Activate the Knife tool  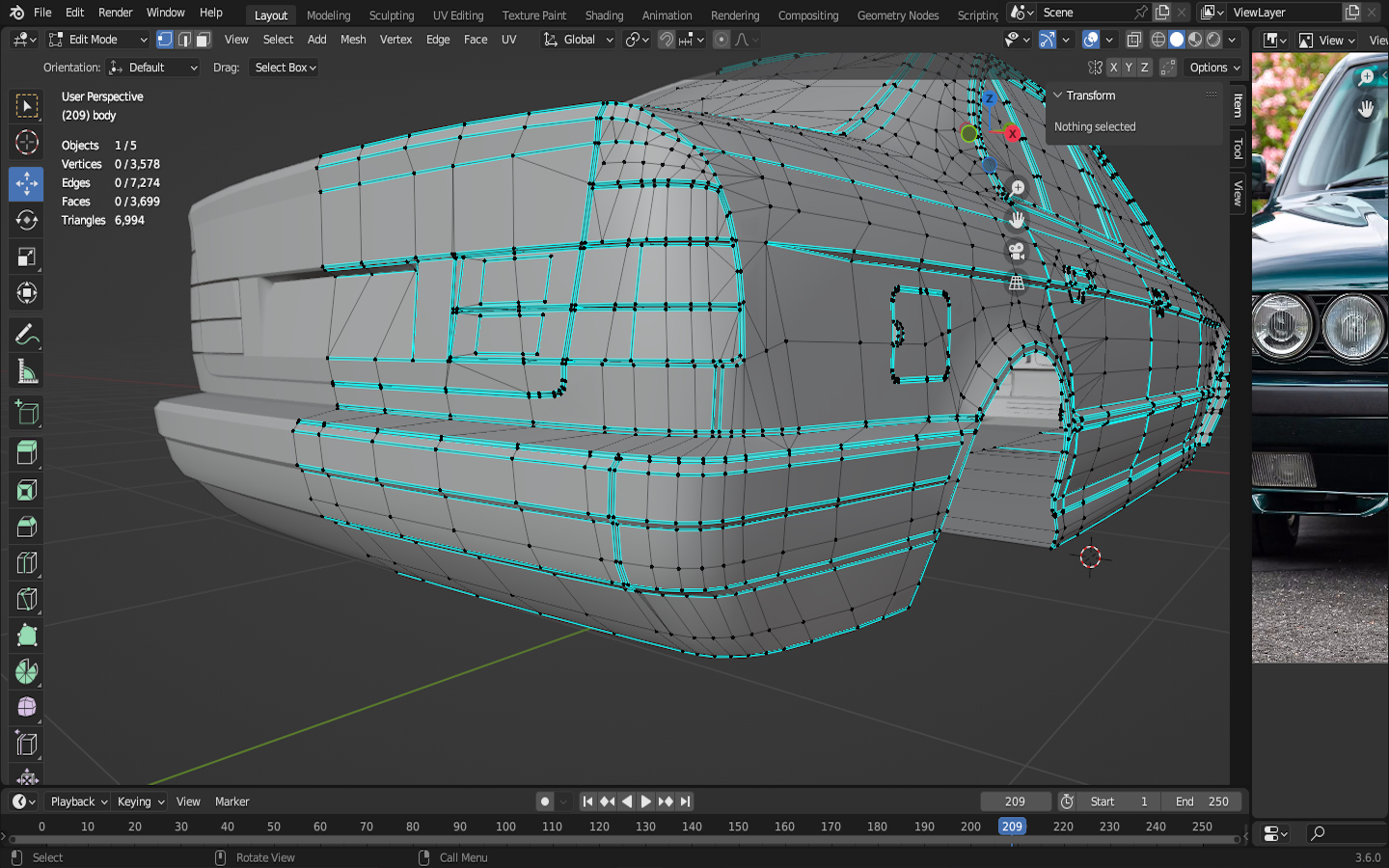point(26,600)
